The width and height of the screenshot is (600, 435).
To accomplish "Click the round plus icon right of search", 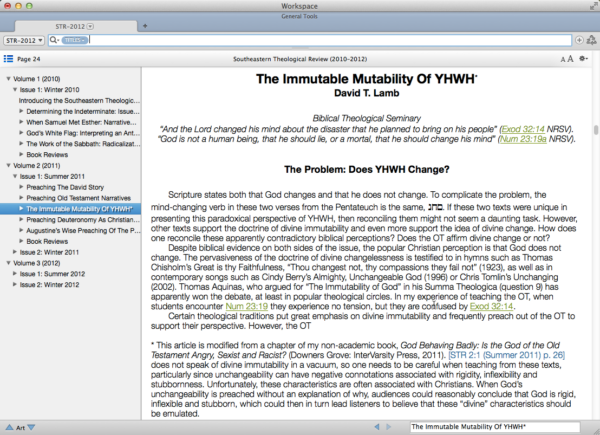I will point(580,41).
